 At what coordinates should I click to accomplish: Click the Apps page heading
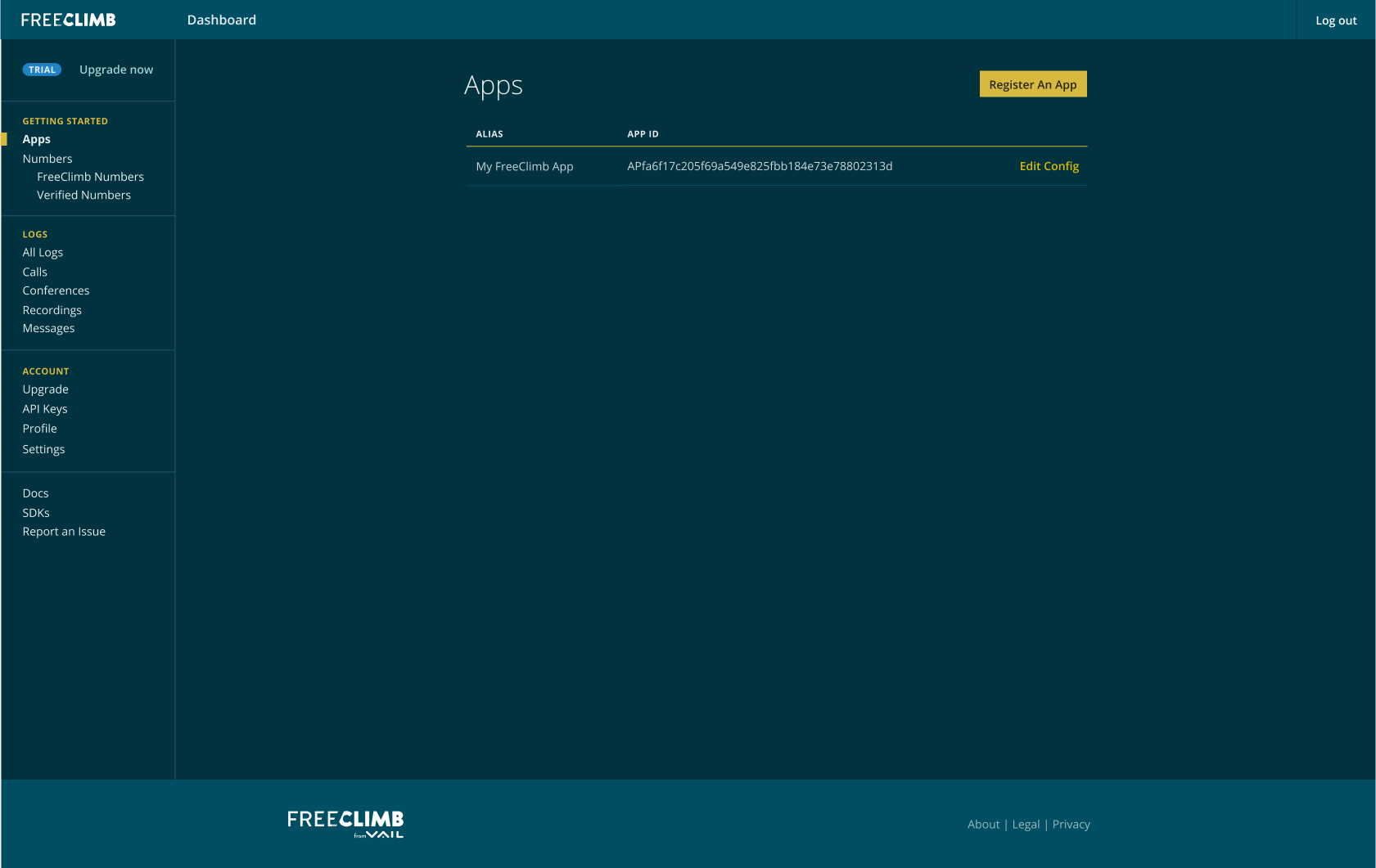tap(494, 86)
